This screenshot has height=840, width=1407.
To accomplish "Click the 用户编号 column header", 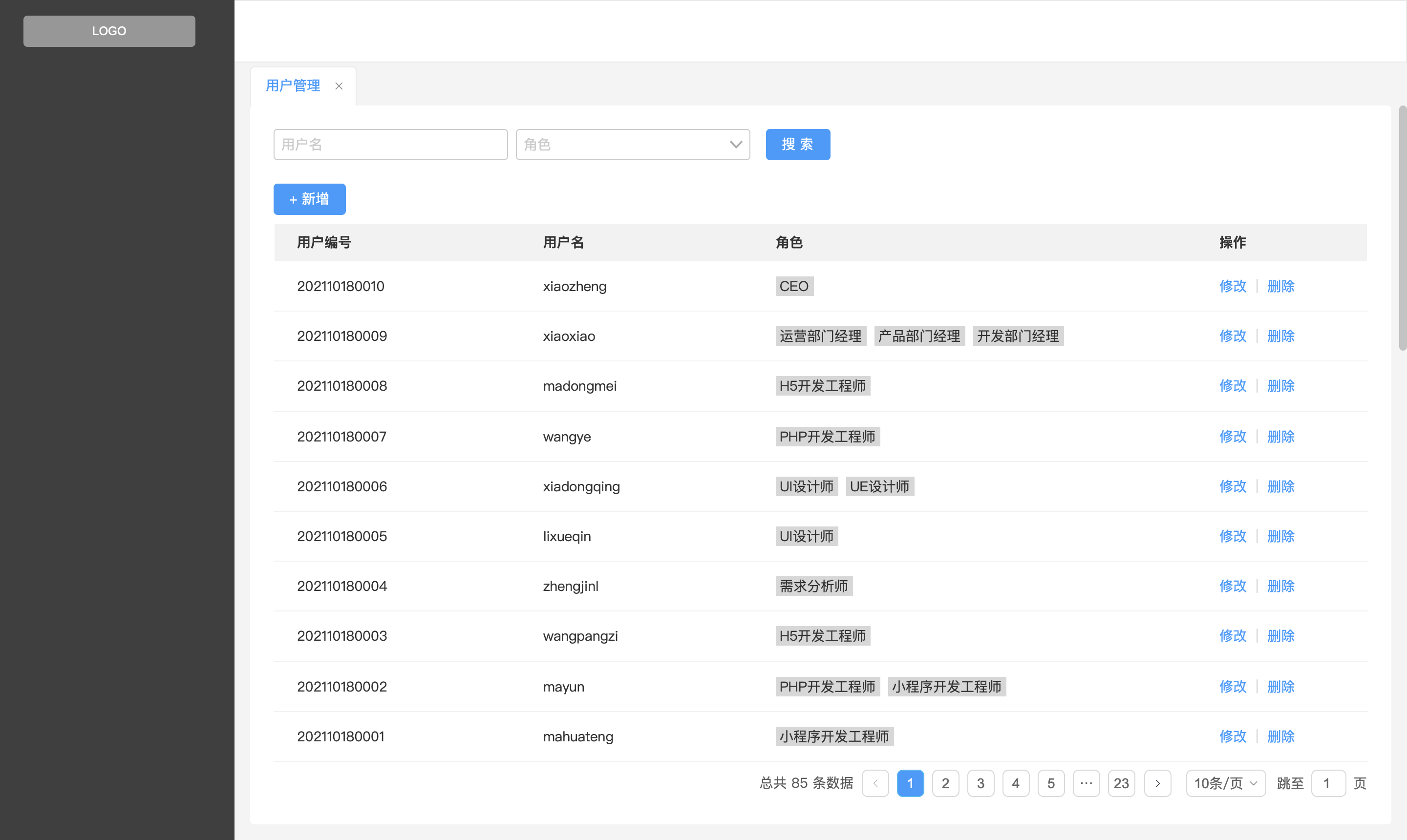I will (324, 242).
